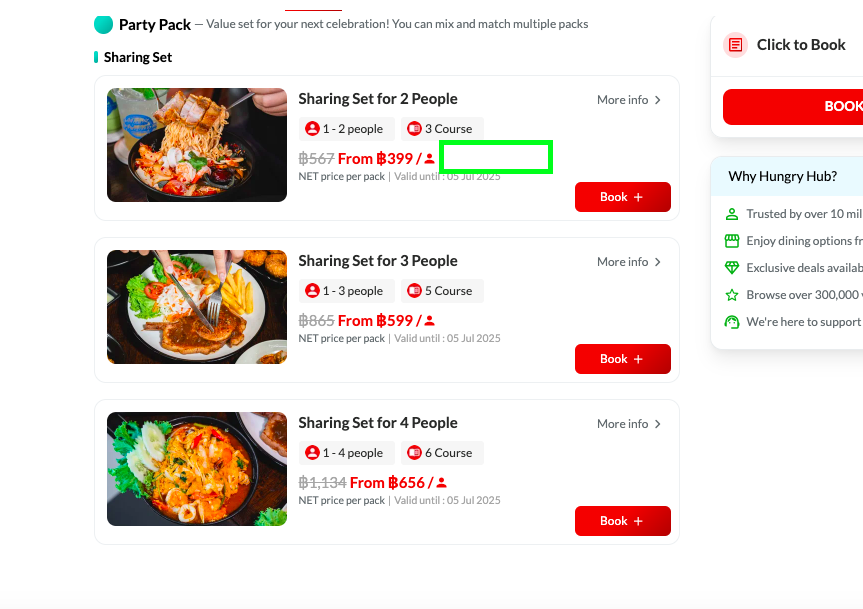Click the 3 Course menu icon
This screenshot has height=609, width=863.
tap(415, 129)
